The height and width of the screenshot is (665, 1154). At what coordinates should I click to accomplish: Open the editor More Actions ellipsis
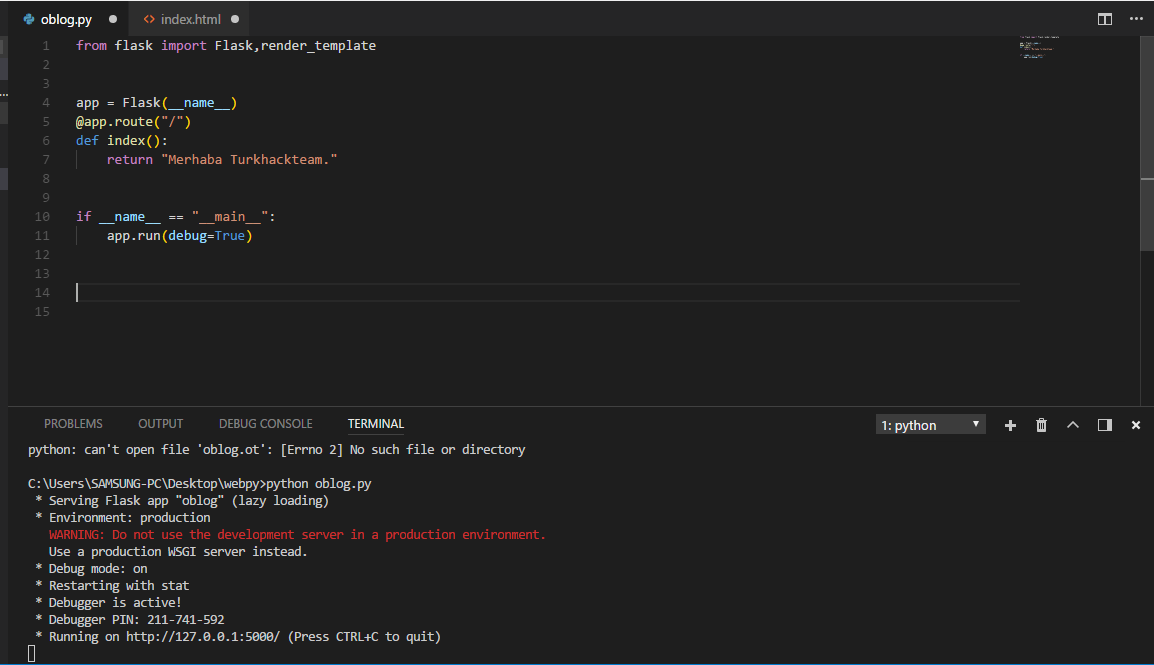point(1136,19)
